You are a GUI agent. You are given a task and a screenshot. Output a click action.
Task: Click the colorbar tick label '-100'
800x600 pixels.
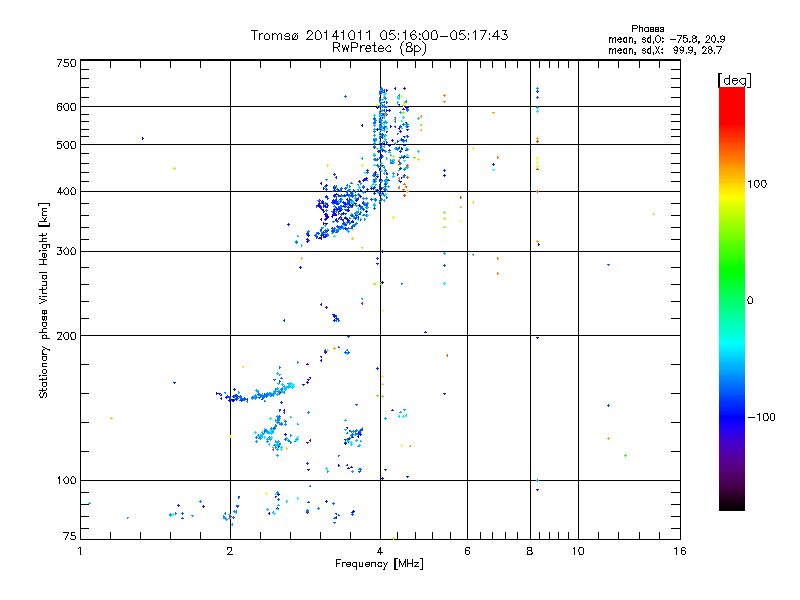click(x=761, y=417)
